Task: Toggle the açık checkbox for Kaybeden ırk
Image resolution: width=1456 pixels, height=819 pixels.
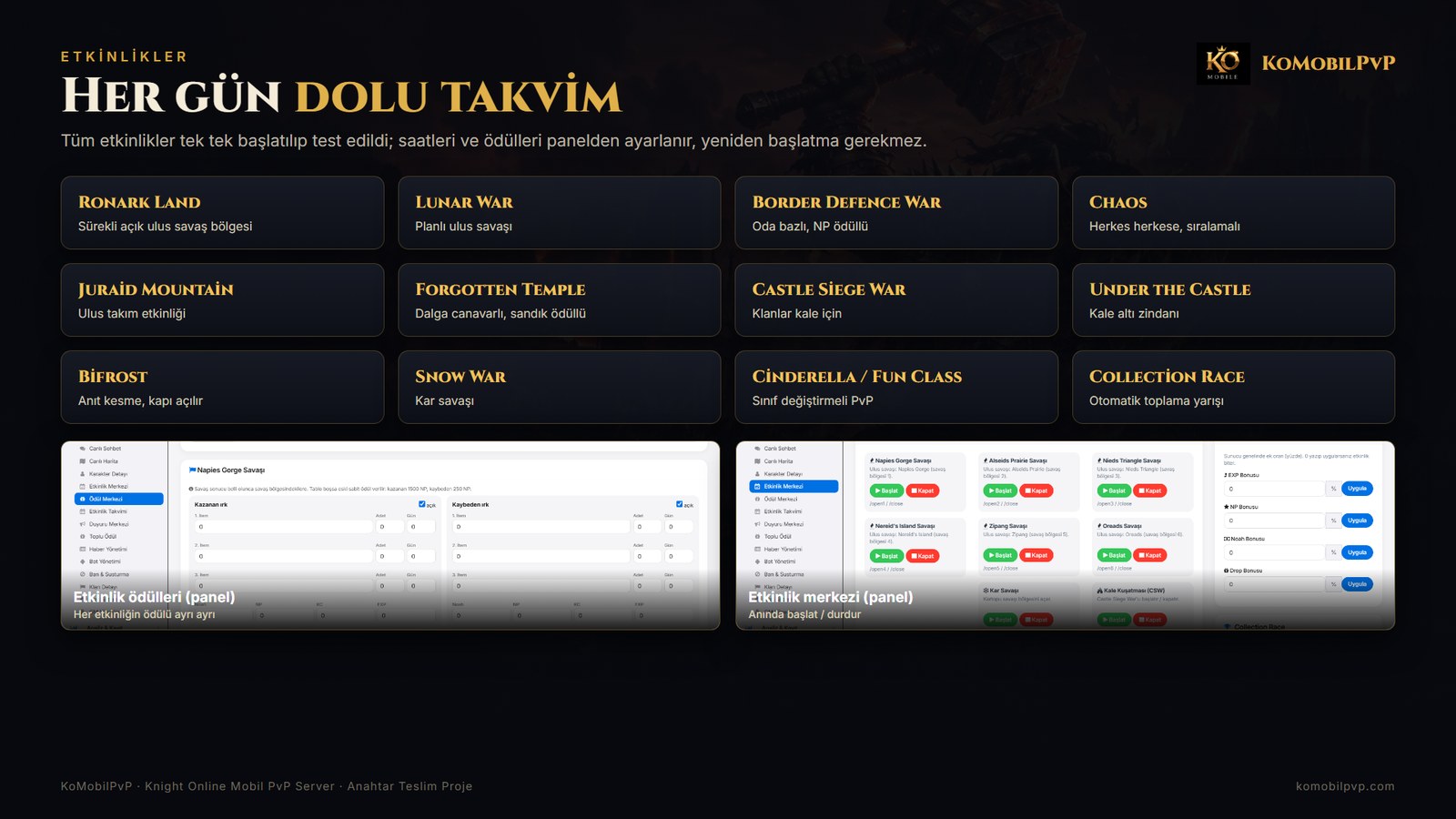Action: 679,504
